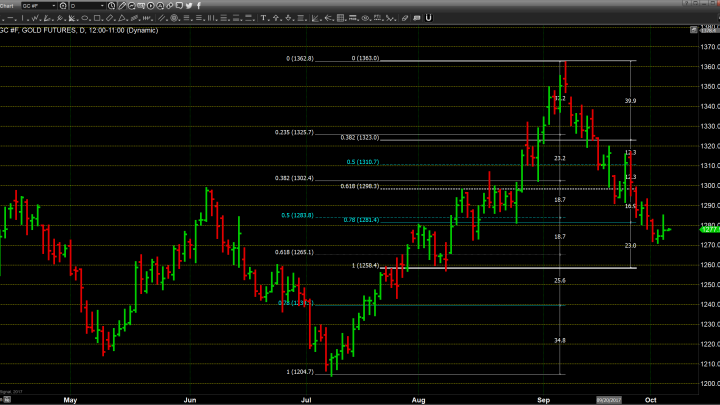This screenshot has width=720, height=405.
Task: Click the highlighted date marker on time axis
Action: click(609, 400)
